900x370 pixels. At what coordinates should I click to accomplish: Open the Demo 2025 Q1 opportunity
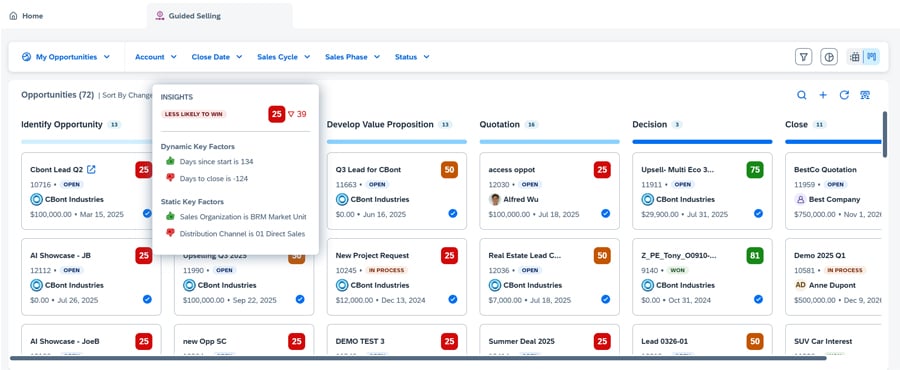820,255
